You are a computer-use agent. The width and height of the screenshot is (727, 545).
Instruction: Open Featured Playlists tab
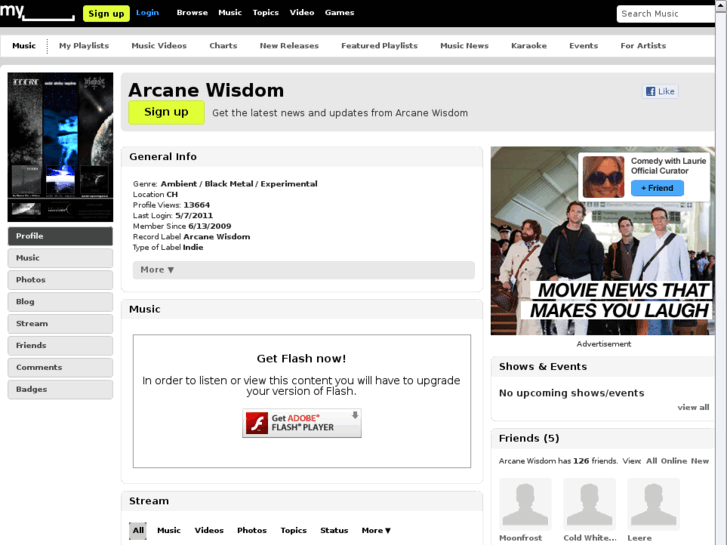[x=379, y=45]
